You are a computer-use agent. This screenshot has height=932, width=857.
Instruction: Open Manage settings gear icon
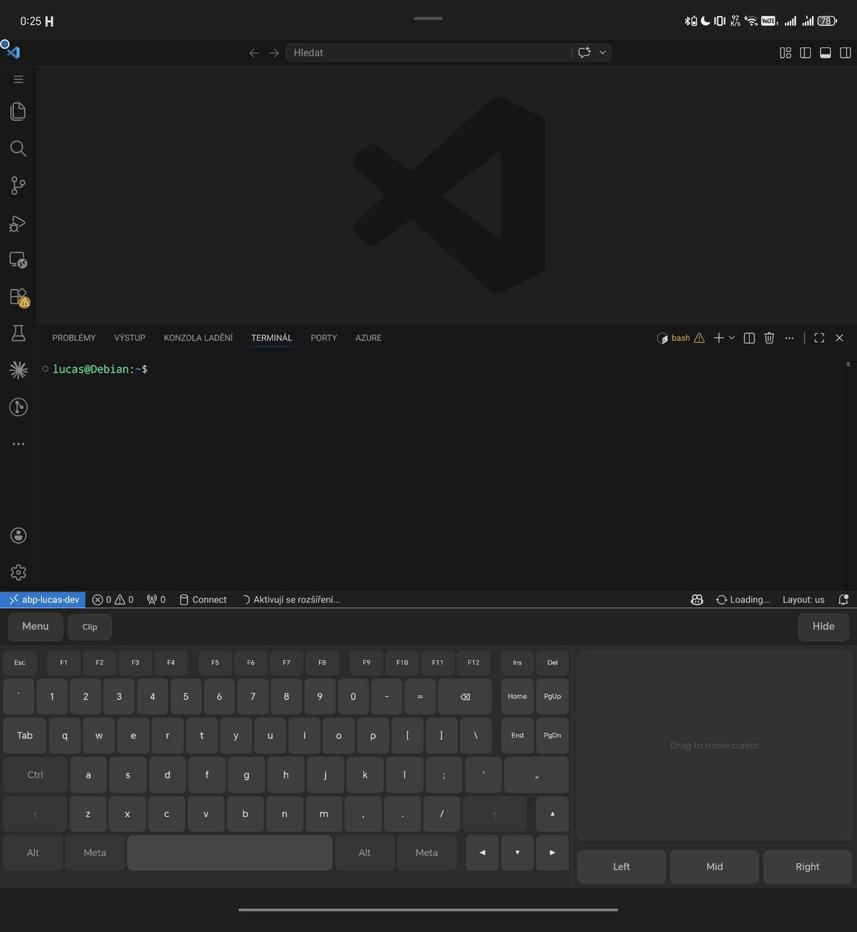(x=18, y=573)
